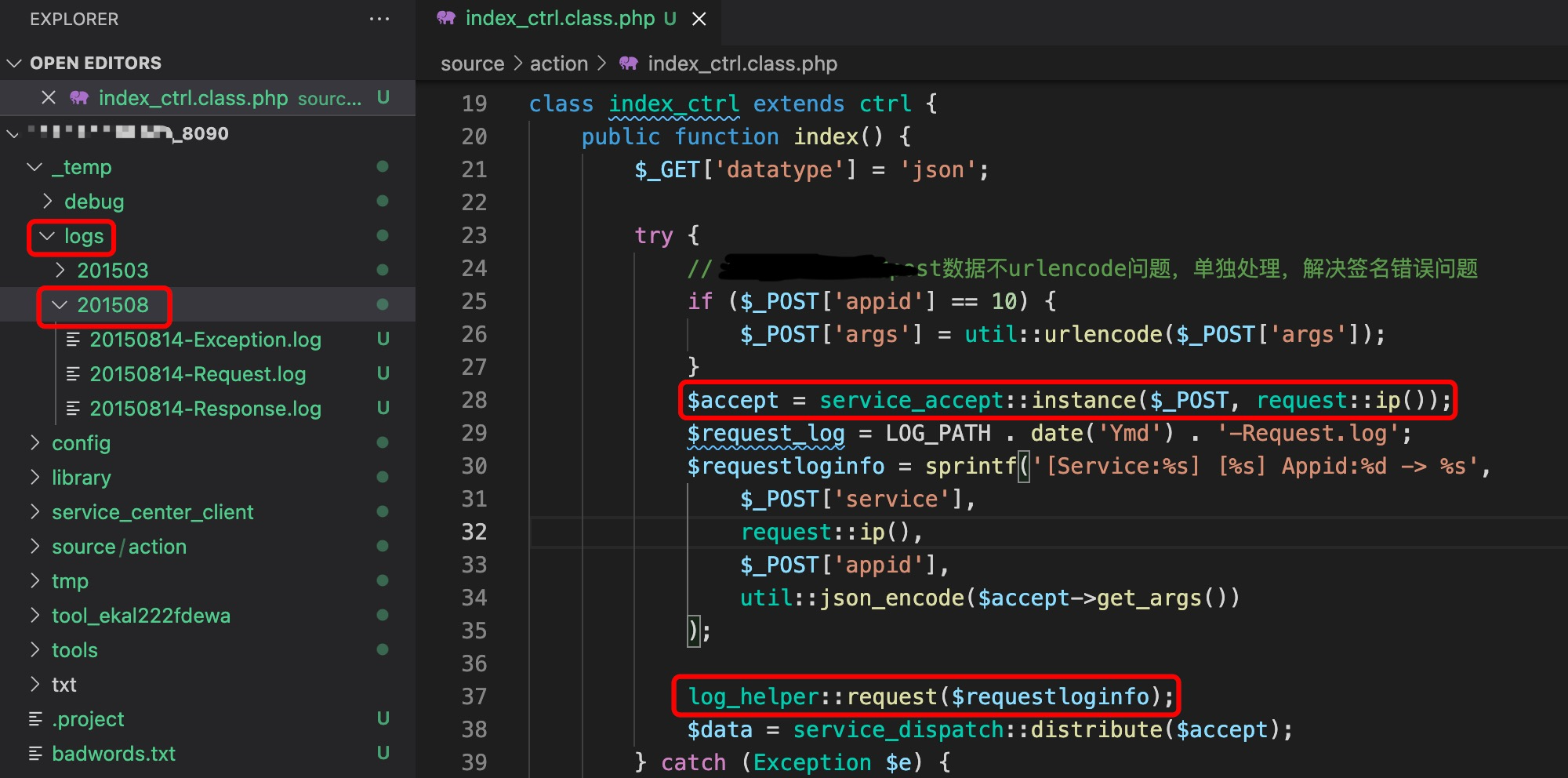Click the 'source' breadcrumb segment
Screen dimensions: 1568x778
(x=472, y=64)
